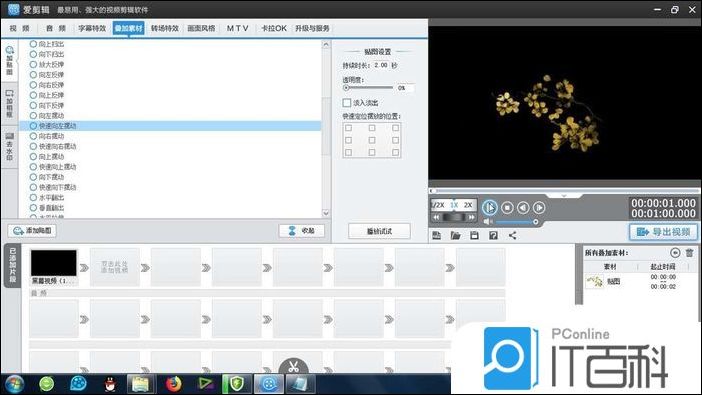Click the preview volume slider
The height and width of the screenshot is (395, 702).
tap(517, 222)
